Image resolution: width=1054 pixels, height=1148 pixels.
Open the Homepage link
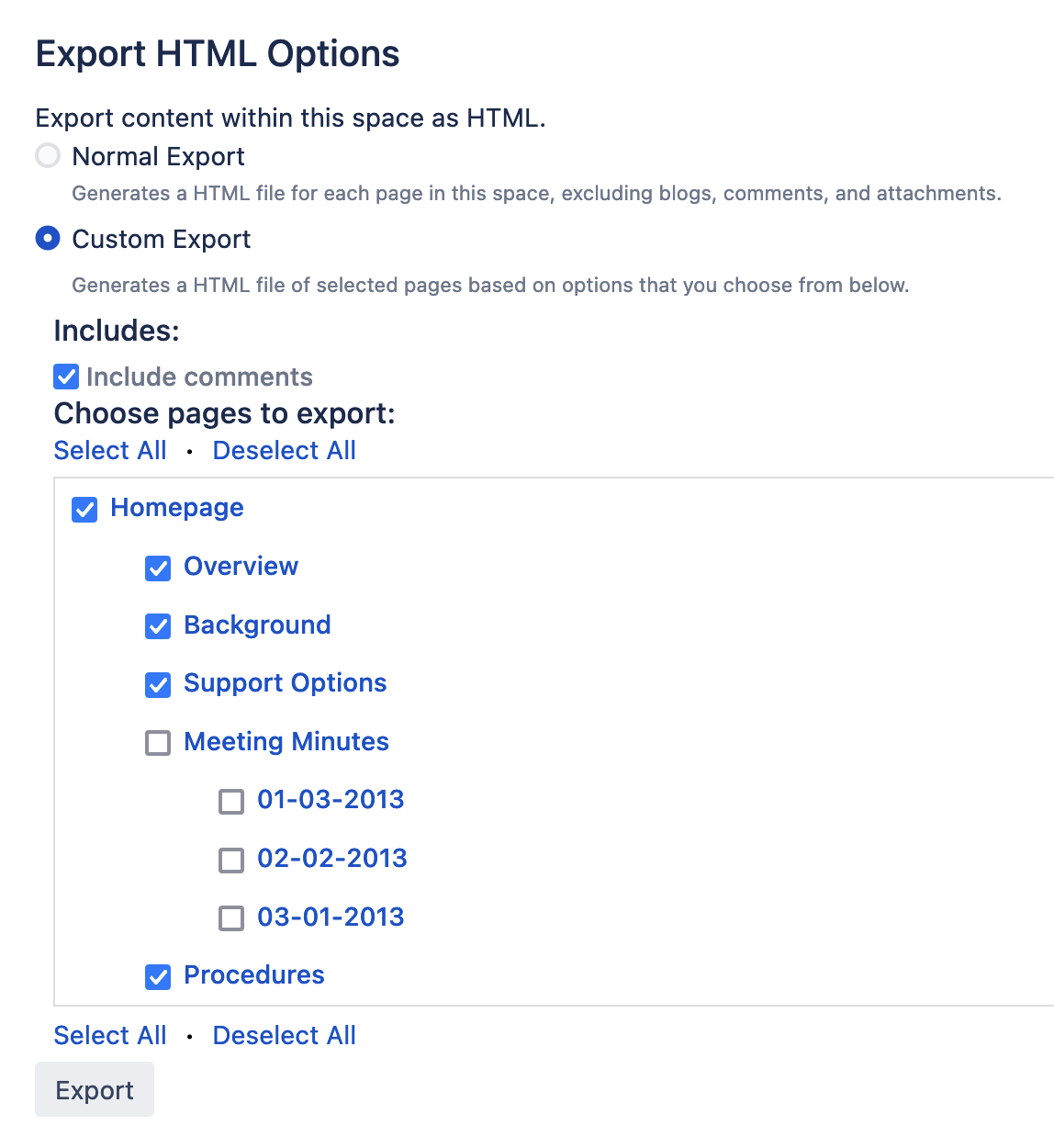coord(177,508)
